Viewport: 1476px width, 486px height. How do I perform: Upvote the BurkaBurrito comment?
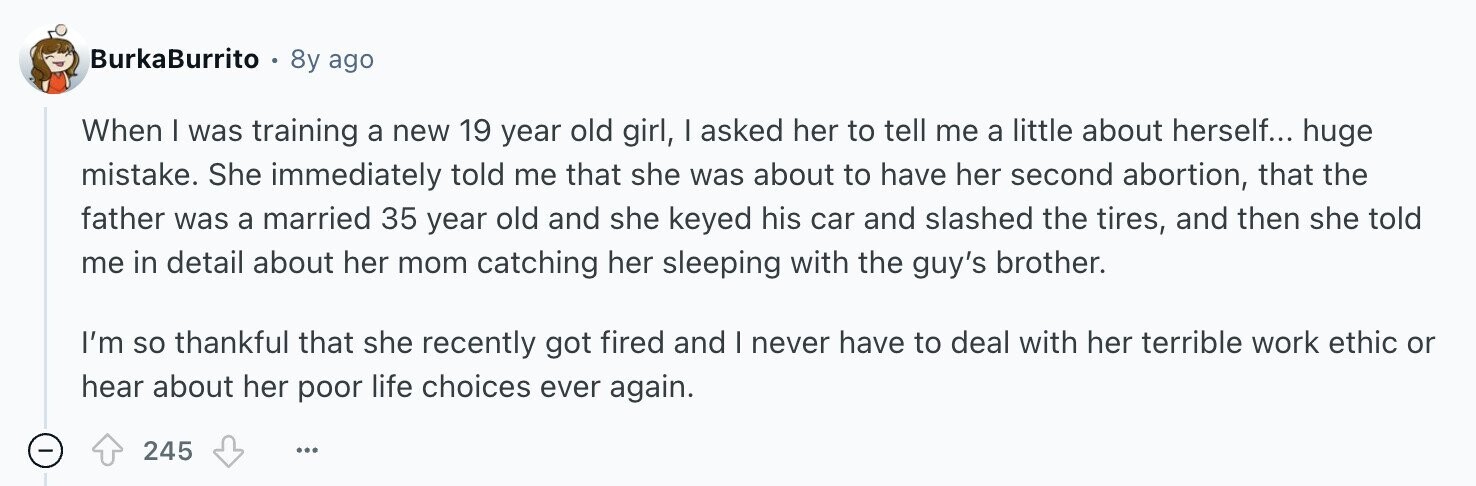click(x=106, y=452)
